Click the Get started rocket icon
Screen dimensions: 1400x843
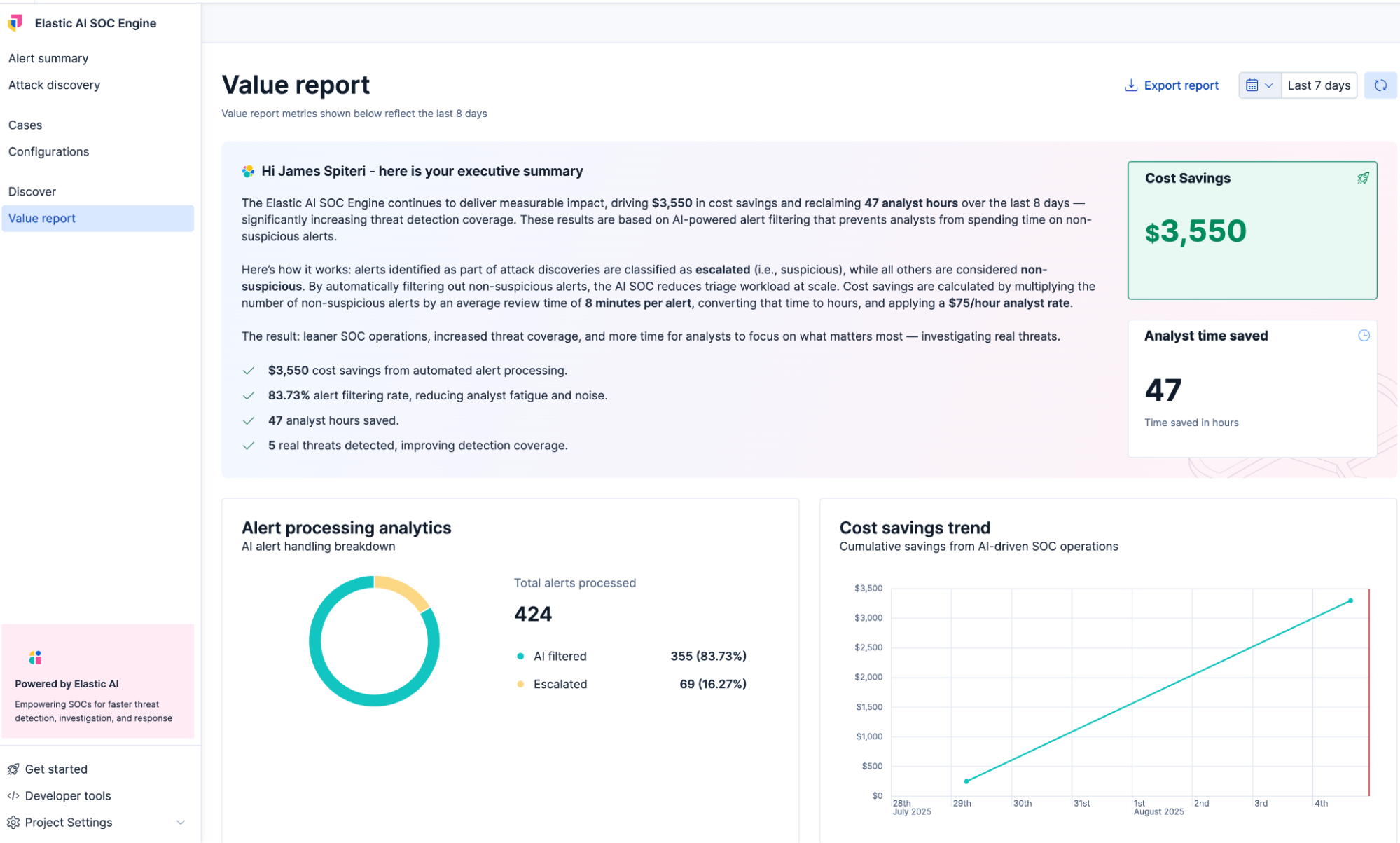pos(13,769)
